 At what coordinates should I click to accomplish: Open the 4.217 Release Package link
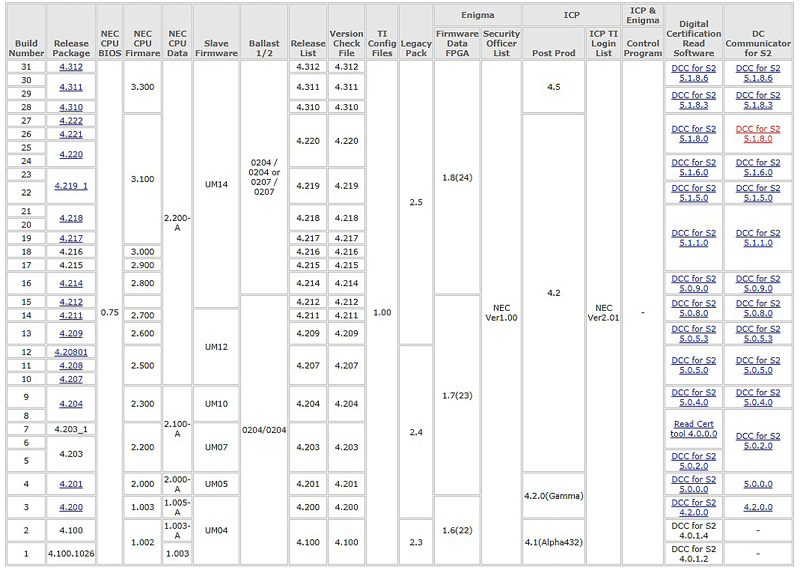[x=71, y=238]
